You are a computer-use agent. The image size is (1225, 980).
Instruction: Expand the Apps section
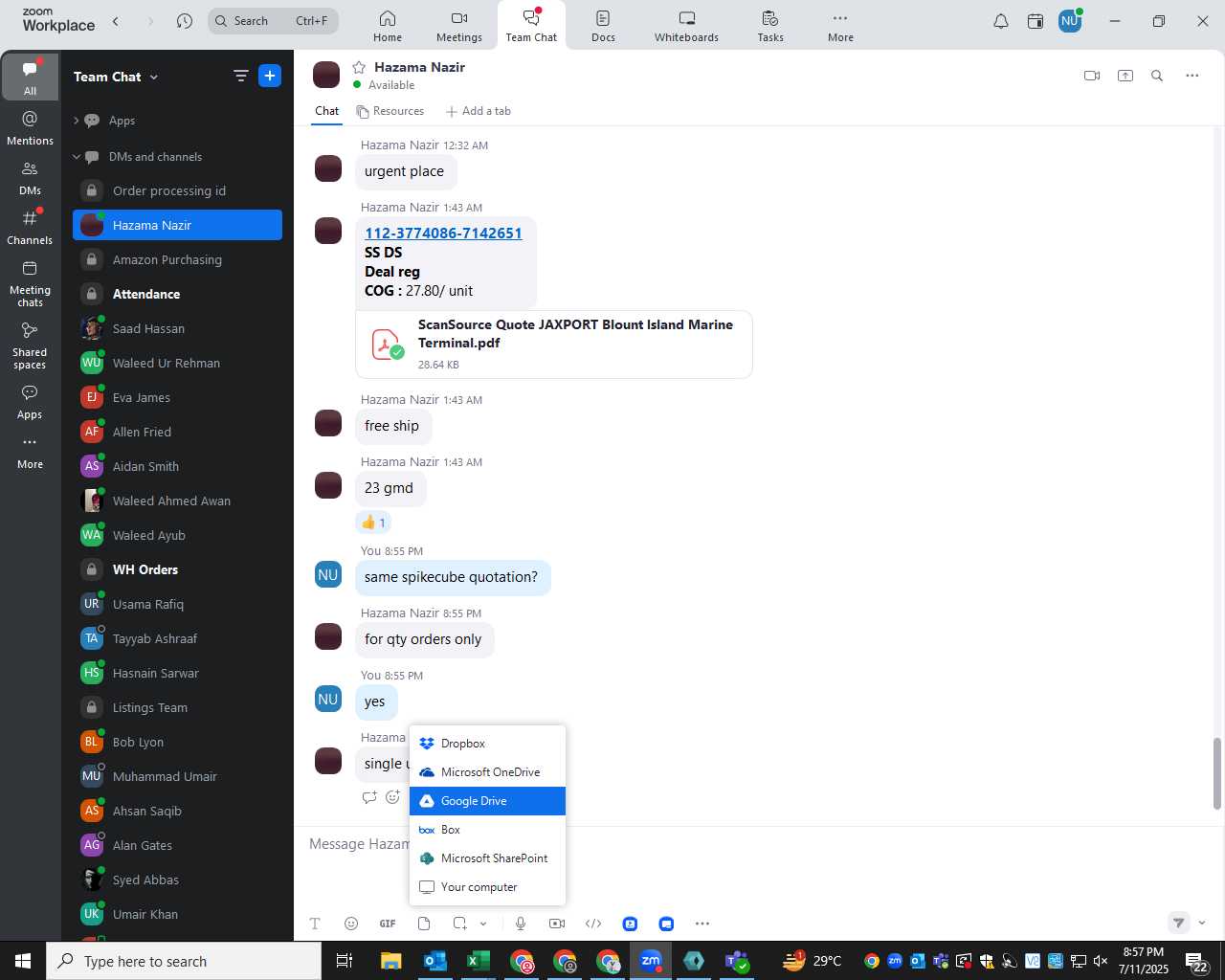76,121
